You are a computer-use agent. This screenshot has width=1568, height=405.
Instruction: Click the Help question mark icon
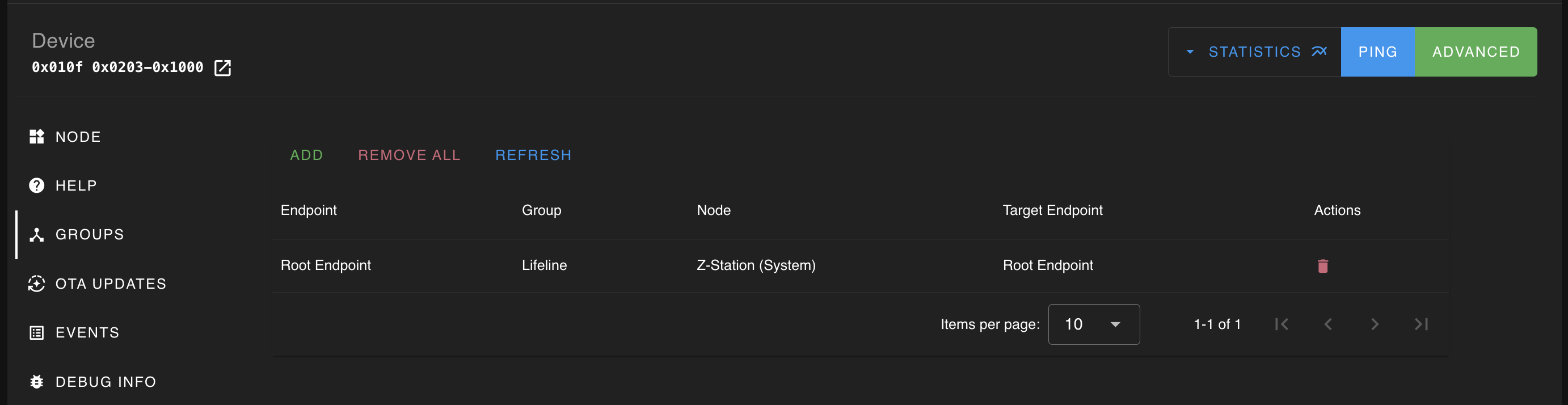click(x=36, y=185)
